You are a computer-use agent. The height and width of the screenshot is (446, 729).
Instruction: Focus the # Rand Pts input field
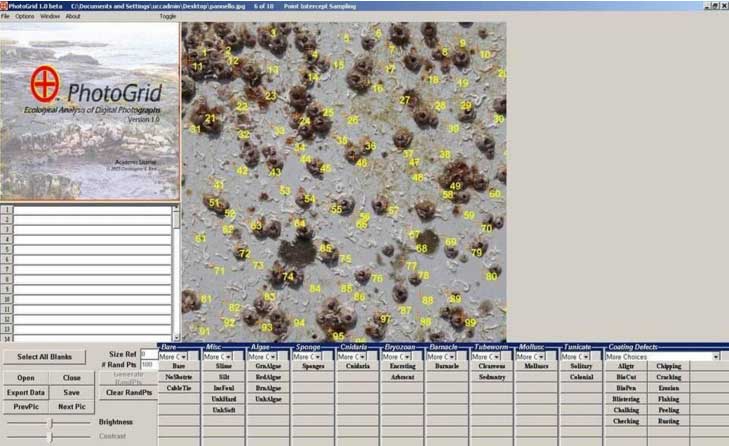coord(148,365)
